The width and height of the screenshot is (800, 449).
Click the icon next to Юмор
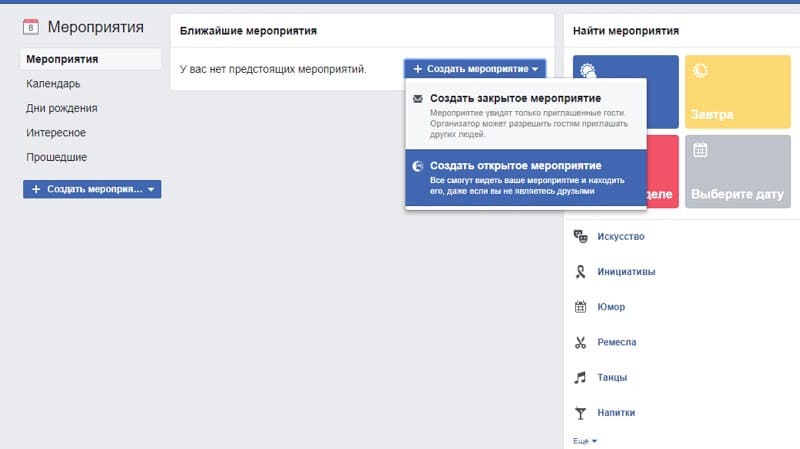(579, 306)
